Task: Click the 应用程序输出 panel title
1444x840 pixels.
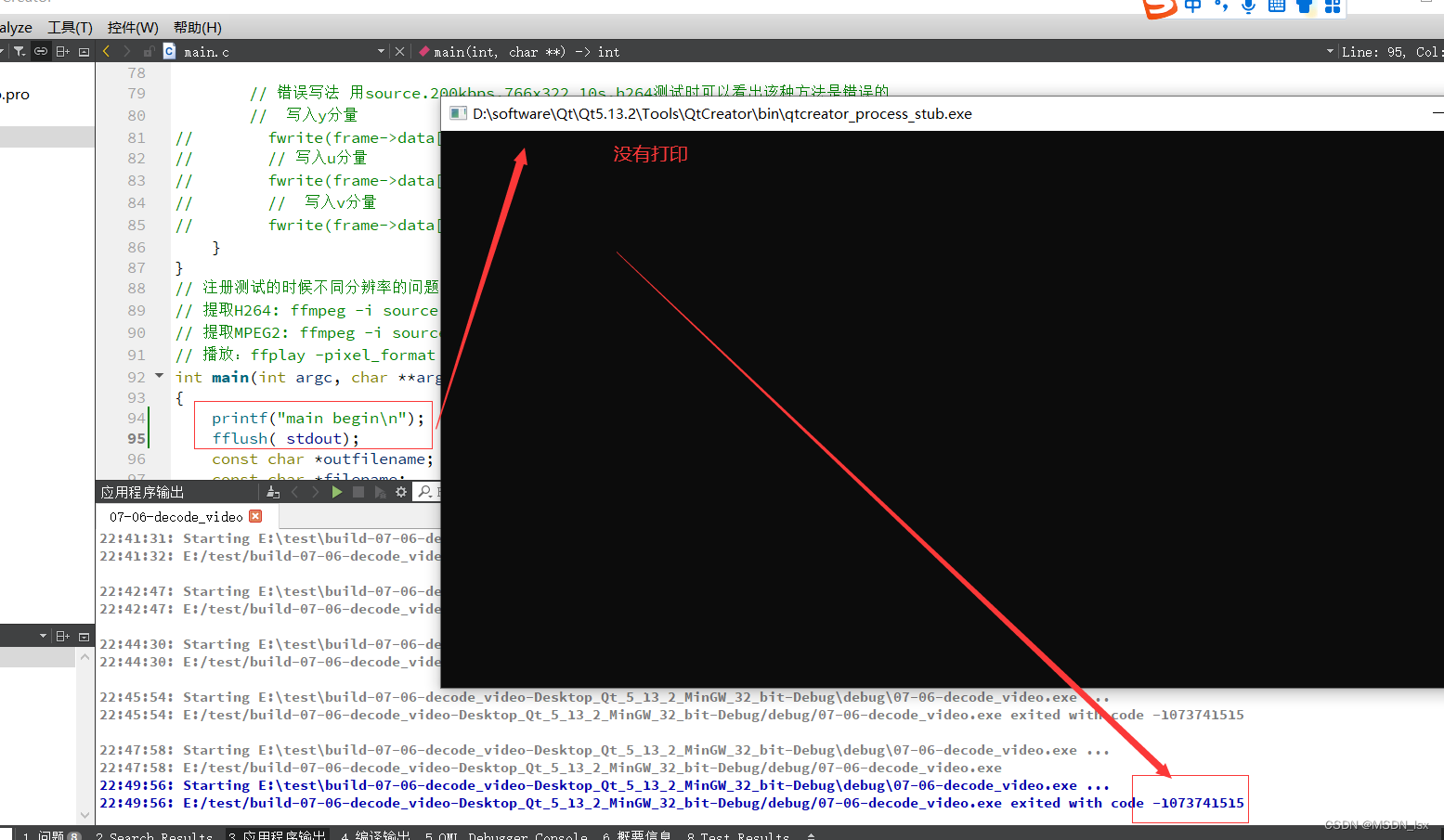Action: 142,492
